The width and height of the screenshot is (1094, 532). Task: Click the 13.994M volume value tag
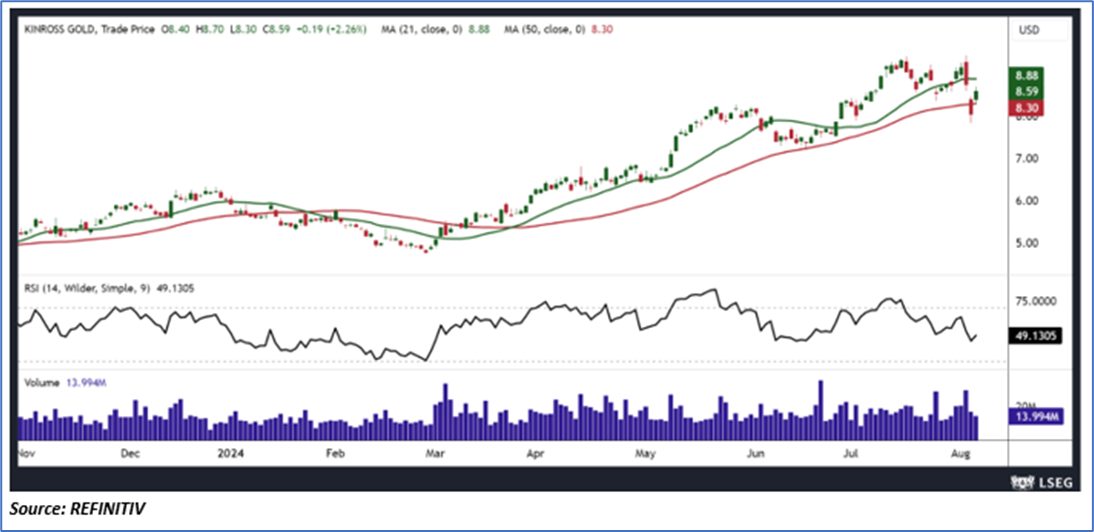tap(1036, 417)
